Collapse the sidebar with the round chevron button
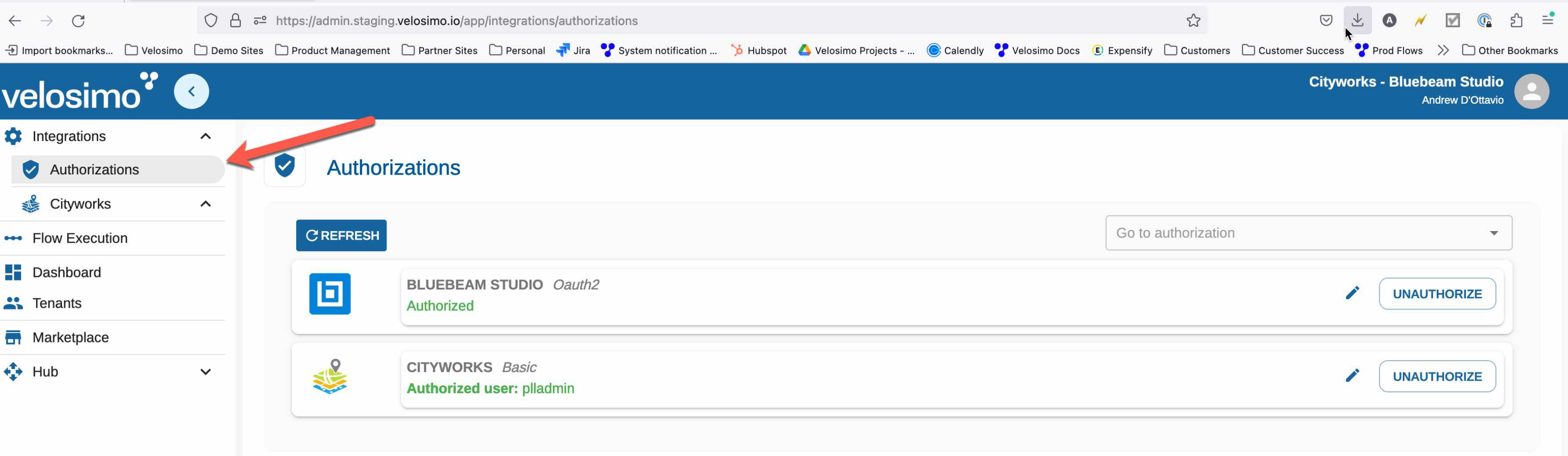Screen dimensions: 1568x456 tap(191, 91)
